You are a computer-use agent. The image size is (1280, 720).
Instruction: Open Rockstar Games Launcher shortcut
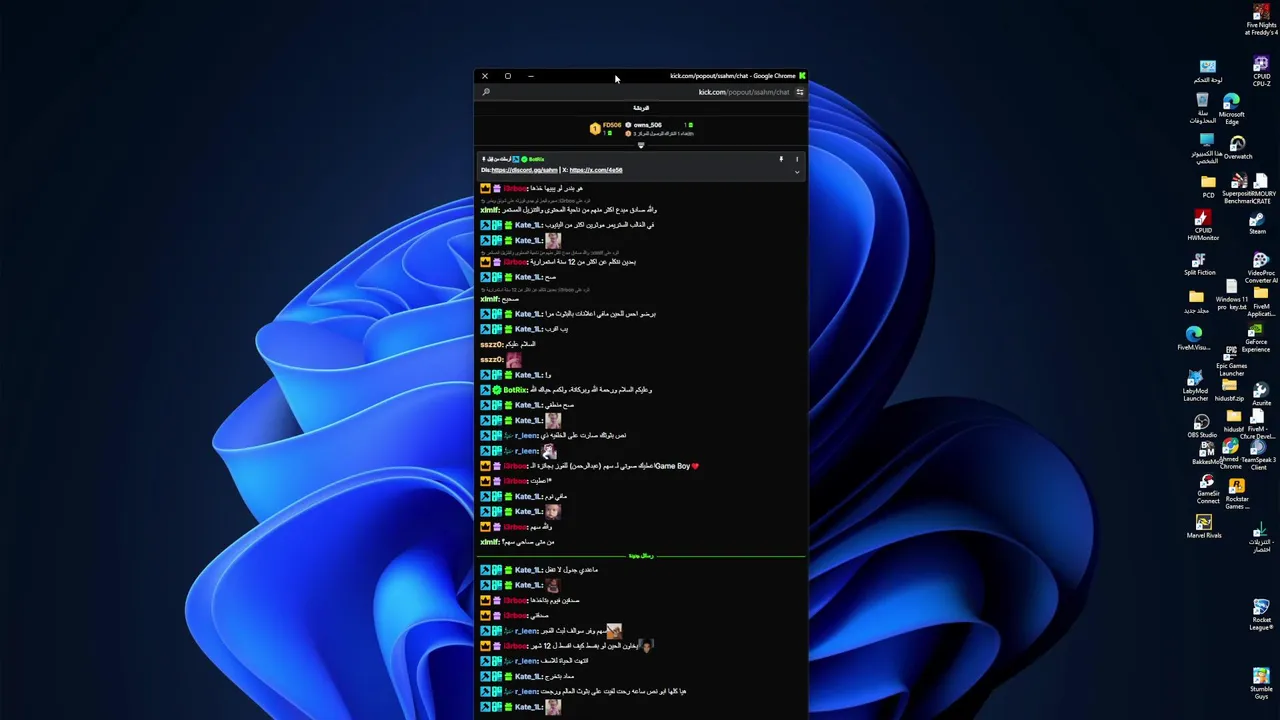[1237, 493]
